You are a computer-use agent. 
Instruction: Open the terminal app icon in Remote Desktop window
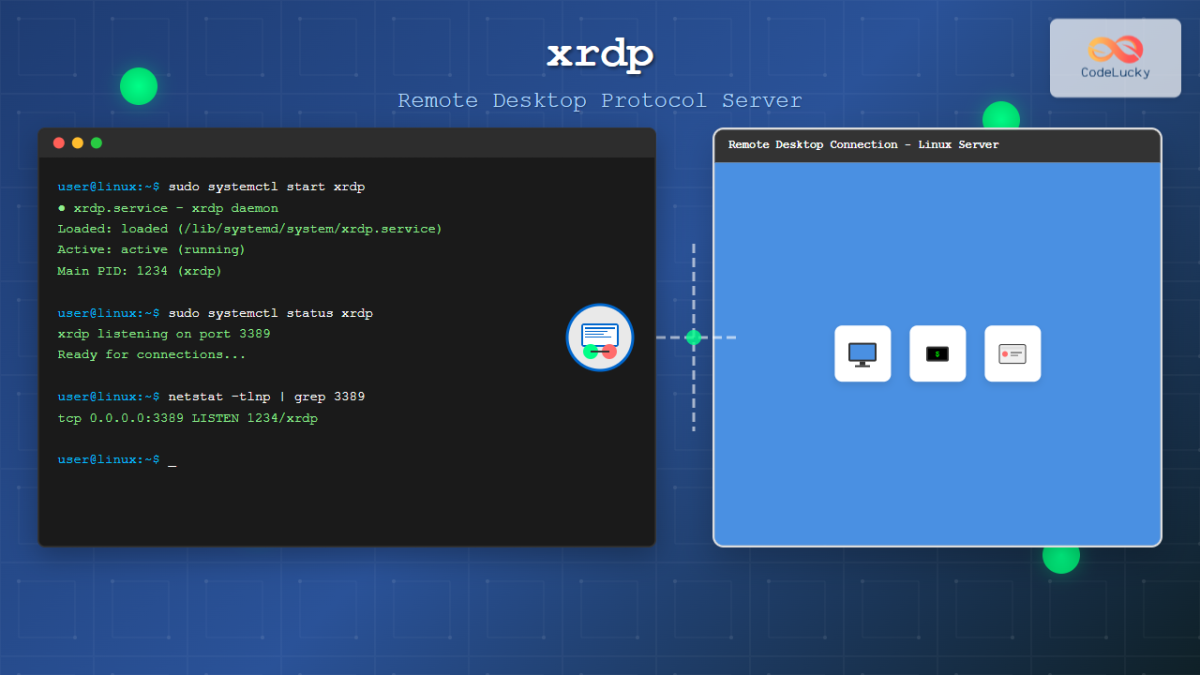pos(937,352)
